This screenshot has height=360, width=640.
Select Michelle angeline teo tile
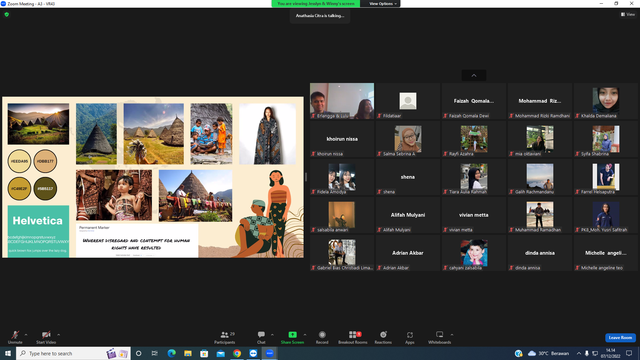pyautogui.click(x=606, y=253)
